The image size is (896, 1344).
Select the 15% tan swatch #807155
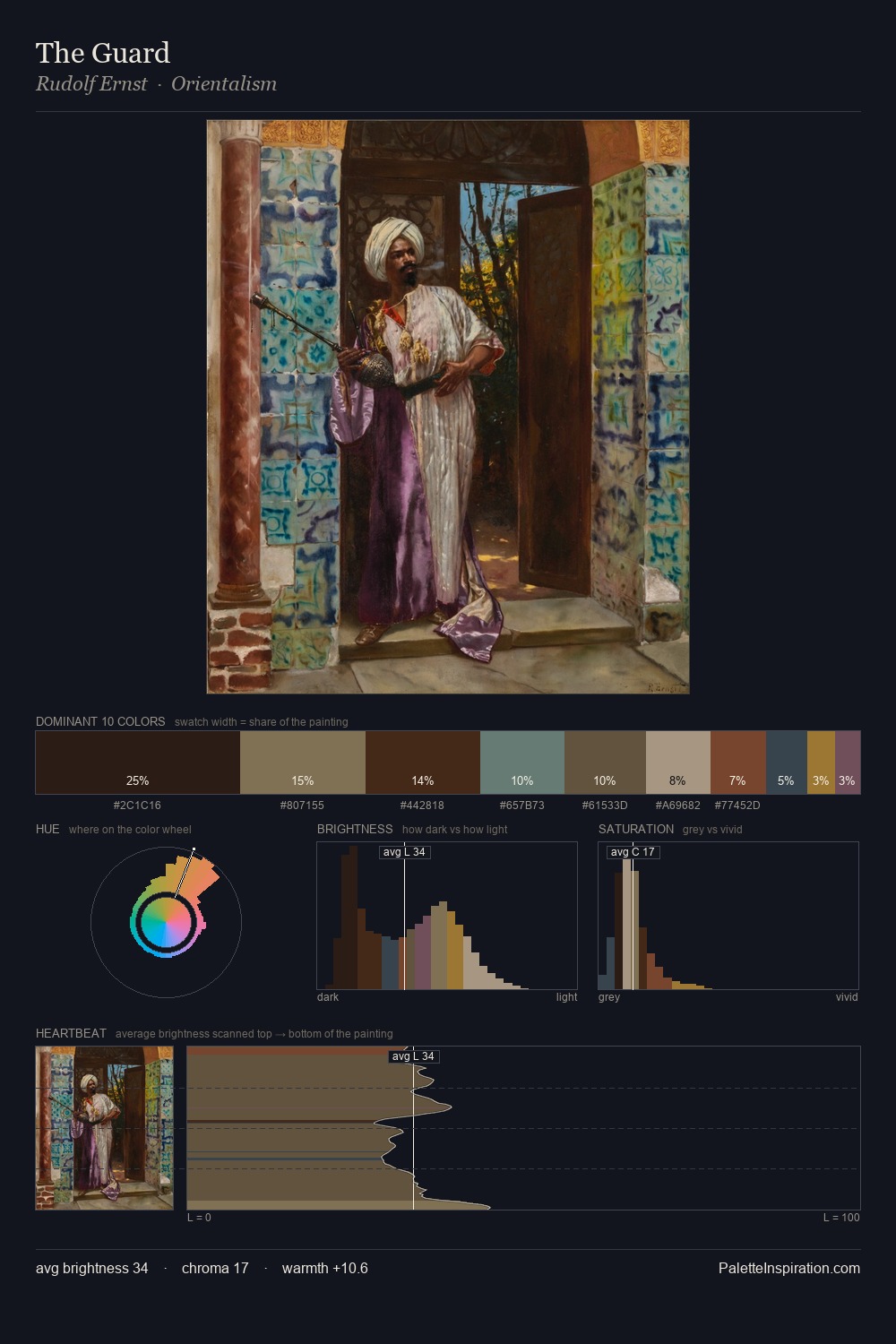(x=303, y=762)
